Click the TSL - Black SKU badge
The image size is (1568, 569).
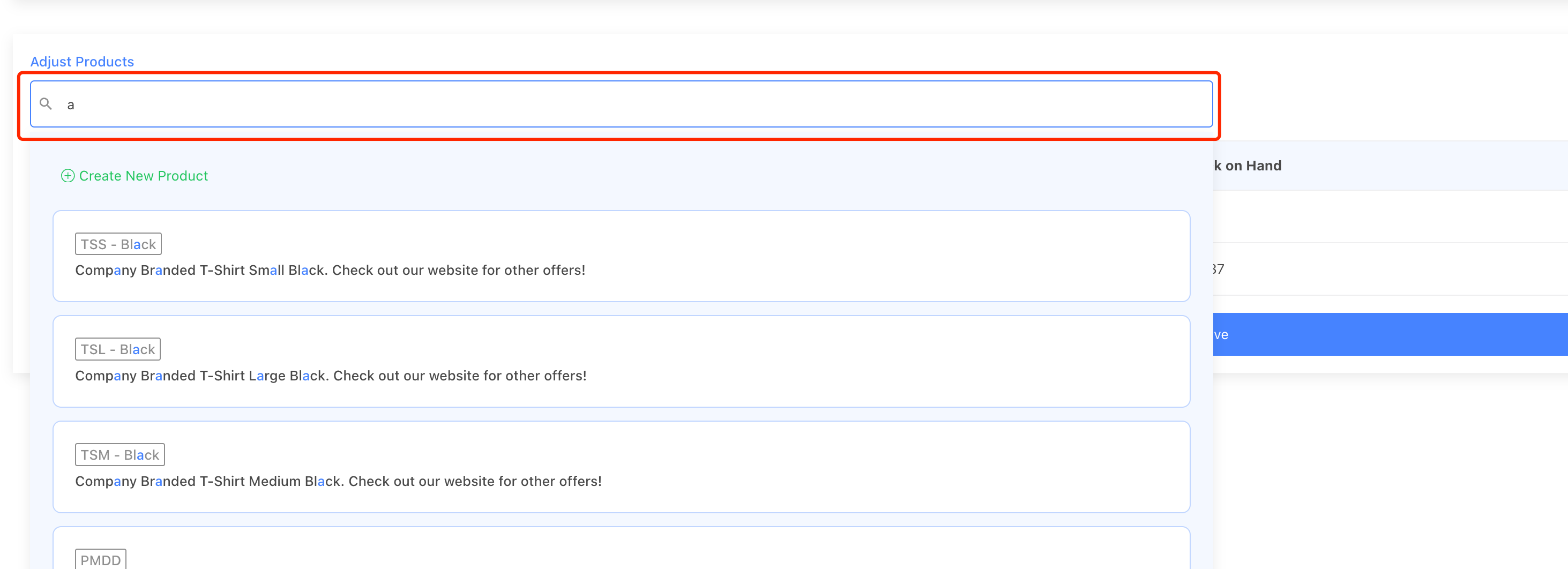[117, 349]
